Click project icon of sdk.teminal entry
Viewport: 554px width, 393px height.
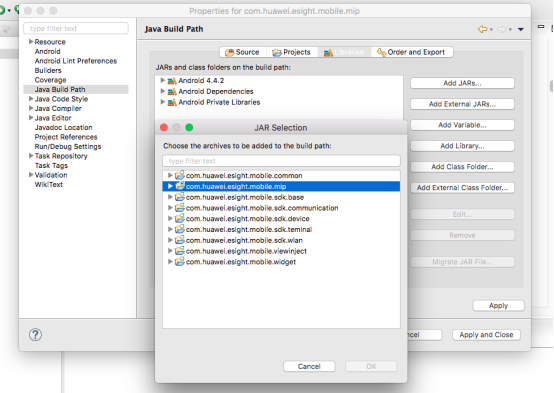[x=180, y=229]
